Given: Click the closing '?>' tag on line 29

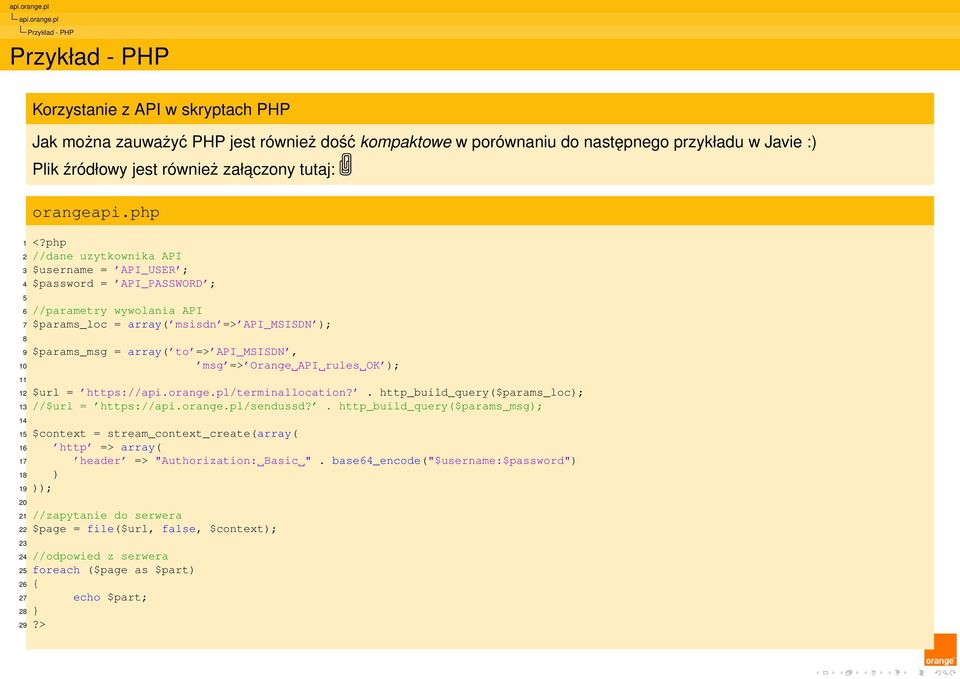Looking at the screenshot, I should click(x=39, y=625).
